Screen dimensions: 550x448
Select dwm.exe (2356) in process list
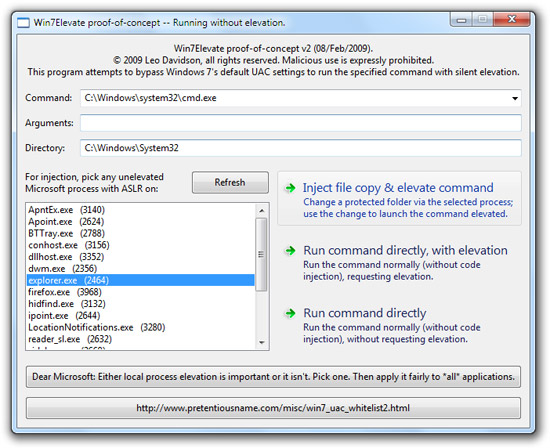[x=141, y=269]
